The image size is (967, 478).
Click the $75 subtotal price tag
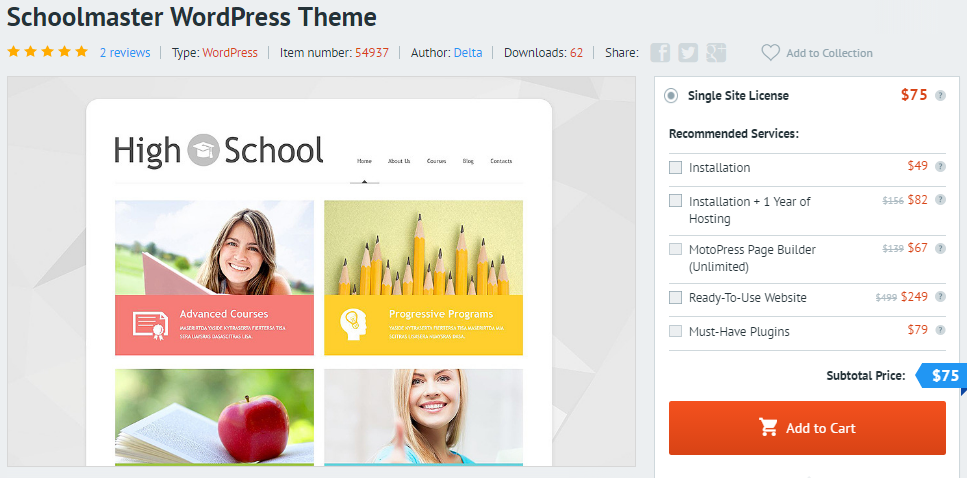click(x=941, y=376)
